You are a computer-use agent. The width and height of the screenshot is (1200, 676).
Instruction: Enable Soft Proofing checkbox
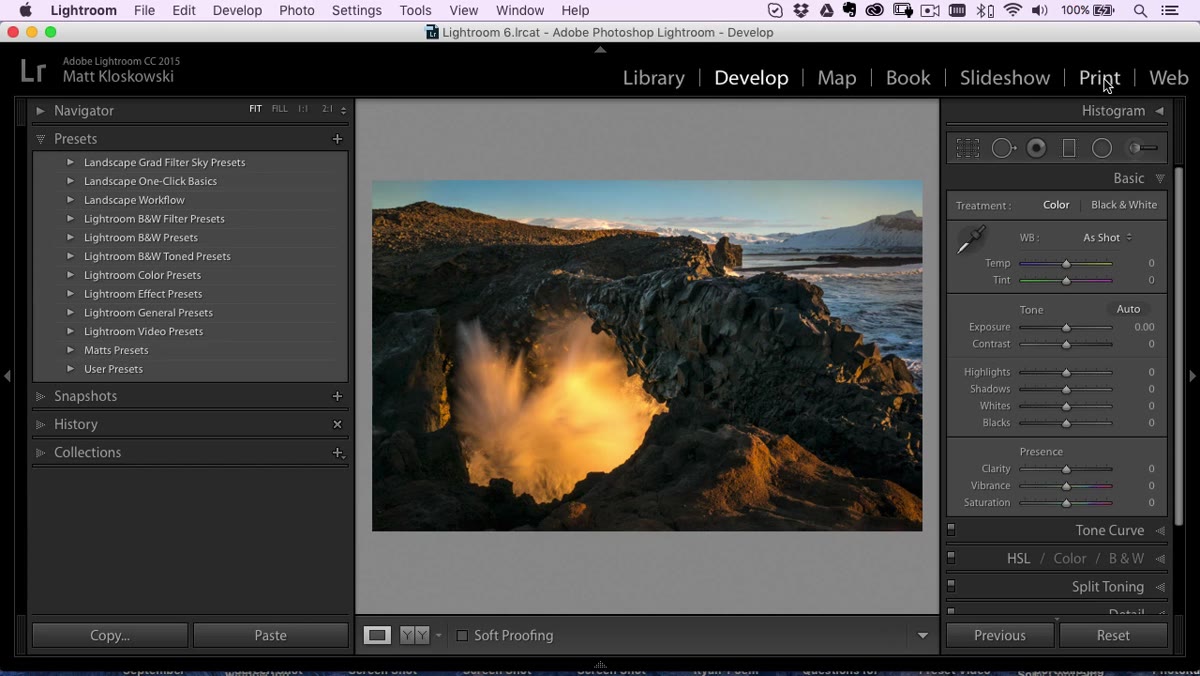click(x=462, y=635)
